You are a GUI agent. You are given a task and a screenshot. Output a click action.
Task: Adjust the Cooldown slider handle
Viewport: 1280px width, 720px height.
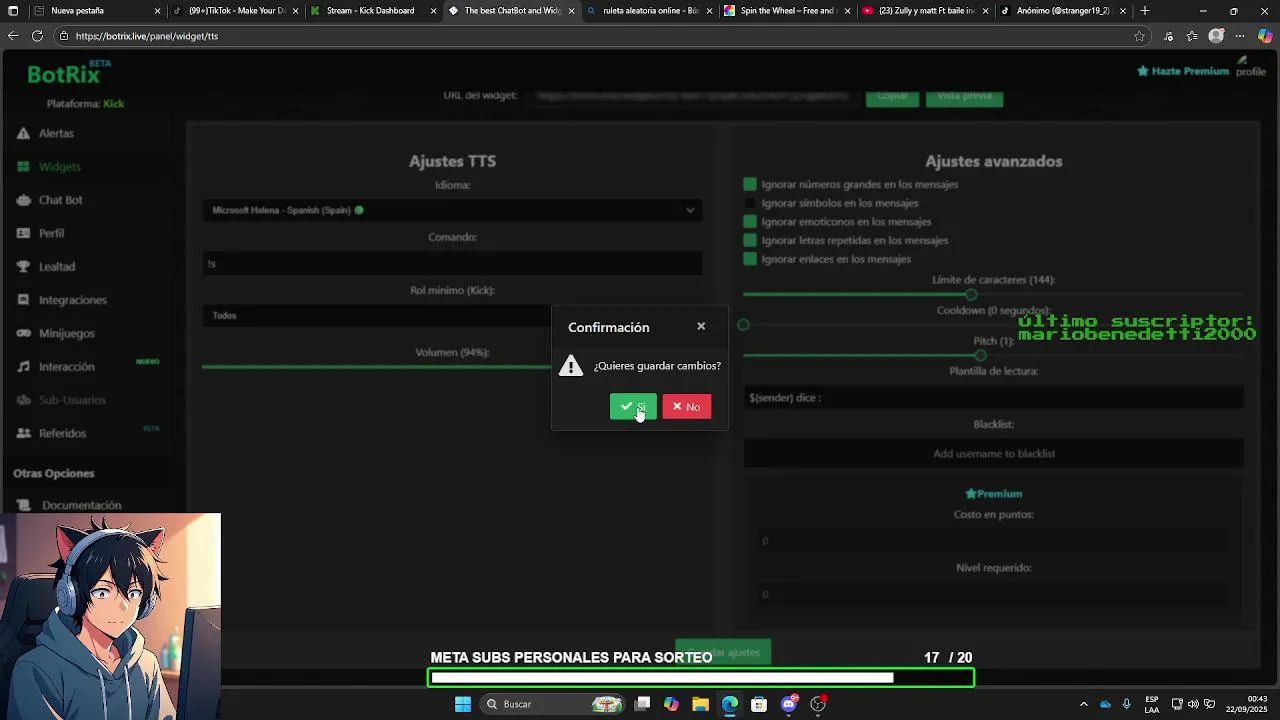pyautogui.click(x=743, y=325)
